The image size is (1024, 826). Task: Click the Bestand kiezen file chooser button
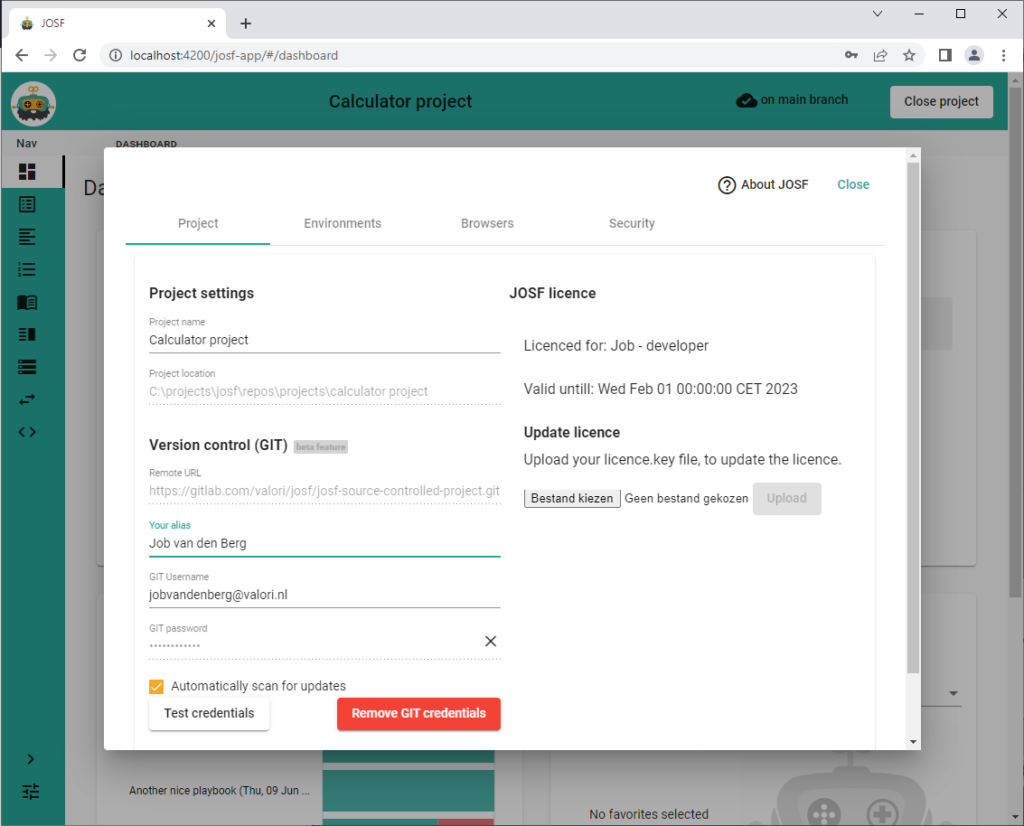(x=572, y=498)
